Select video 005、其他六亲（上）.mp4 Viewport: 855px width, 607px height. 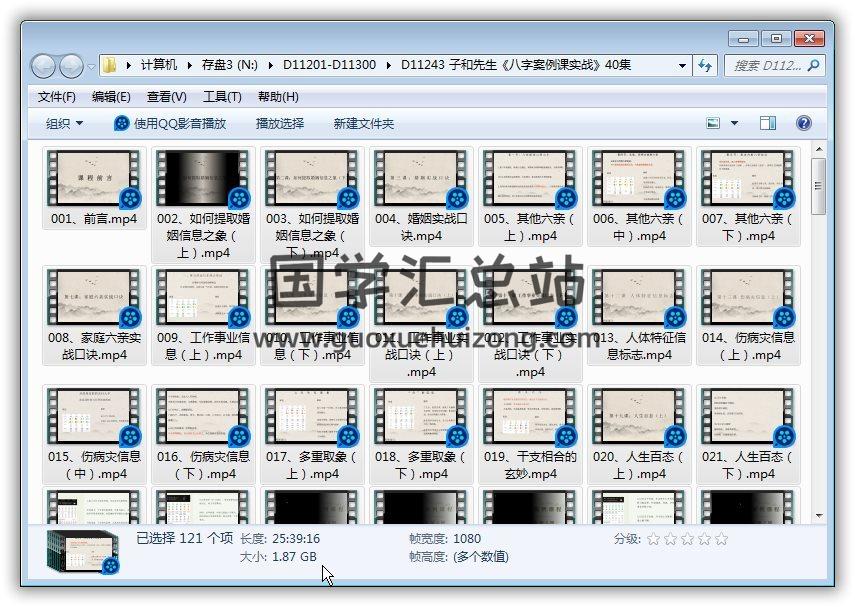tap(531, 196)
